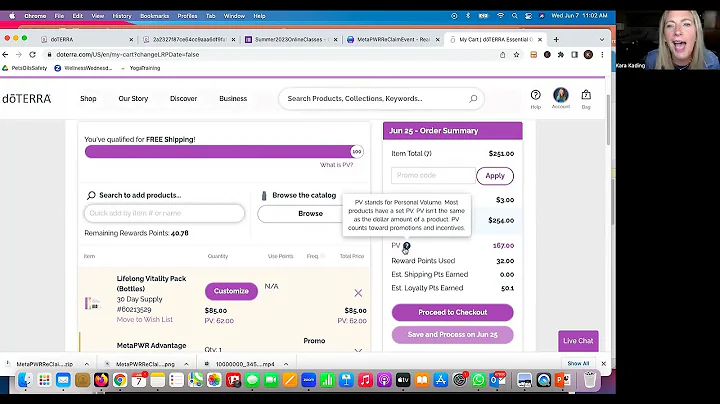This screenshot has width=720, height=404.
Task: Click the PV question mark info icon
Action: [406, 246]
